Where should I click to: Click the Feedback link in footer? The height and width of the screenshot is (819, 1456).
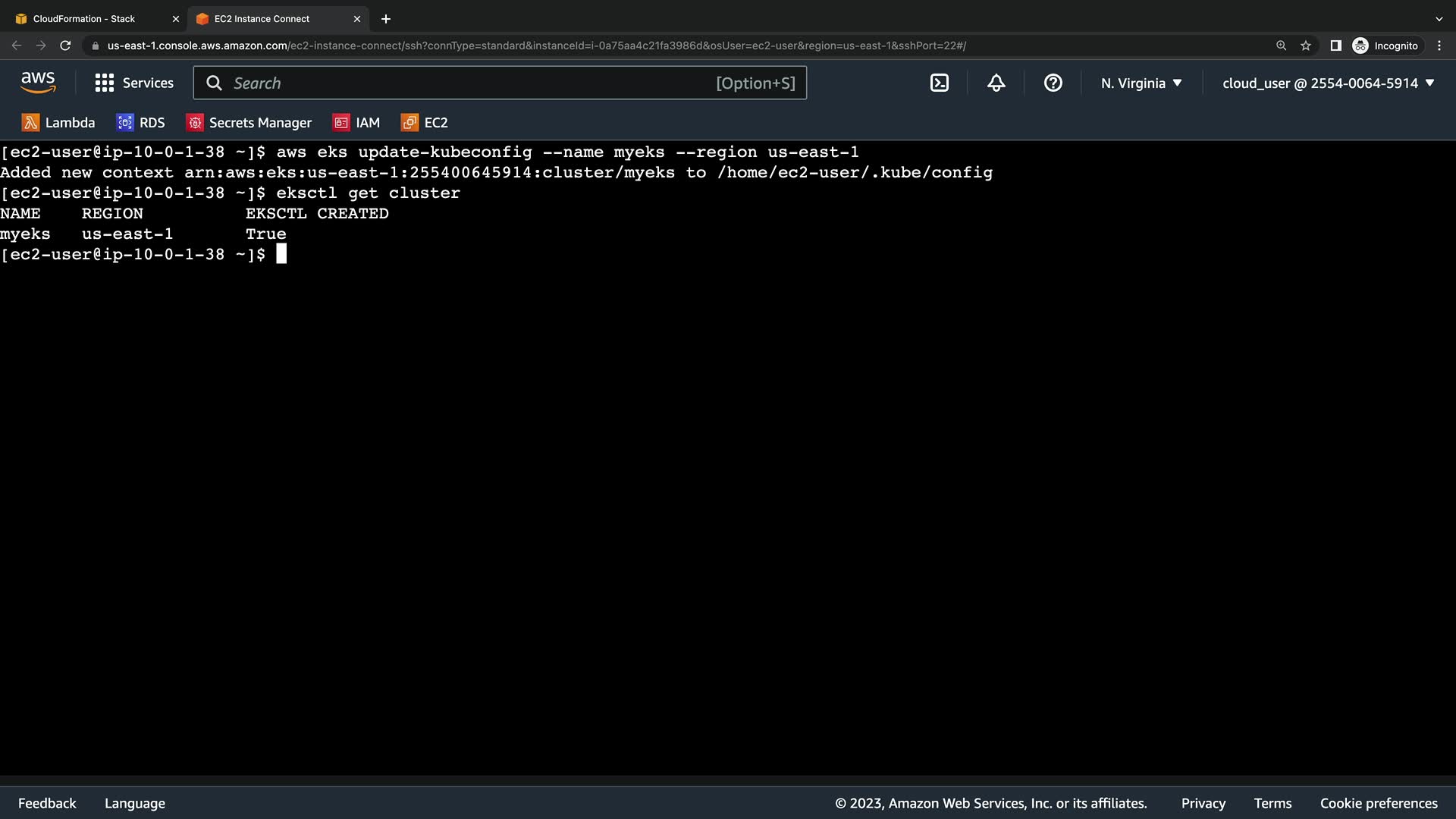point(47,803)
